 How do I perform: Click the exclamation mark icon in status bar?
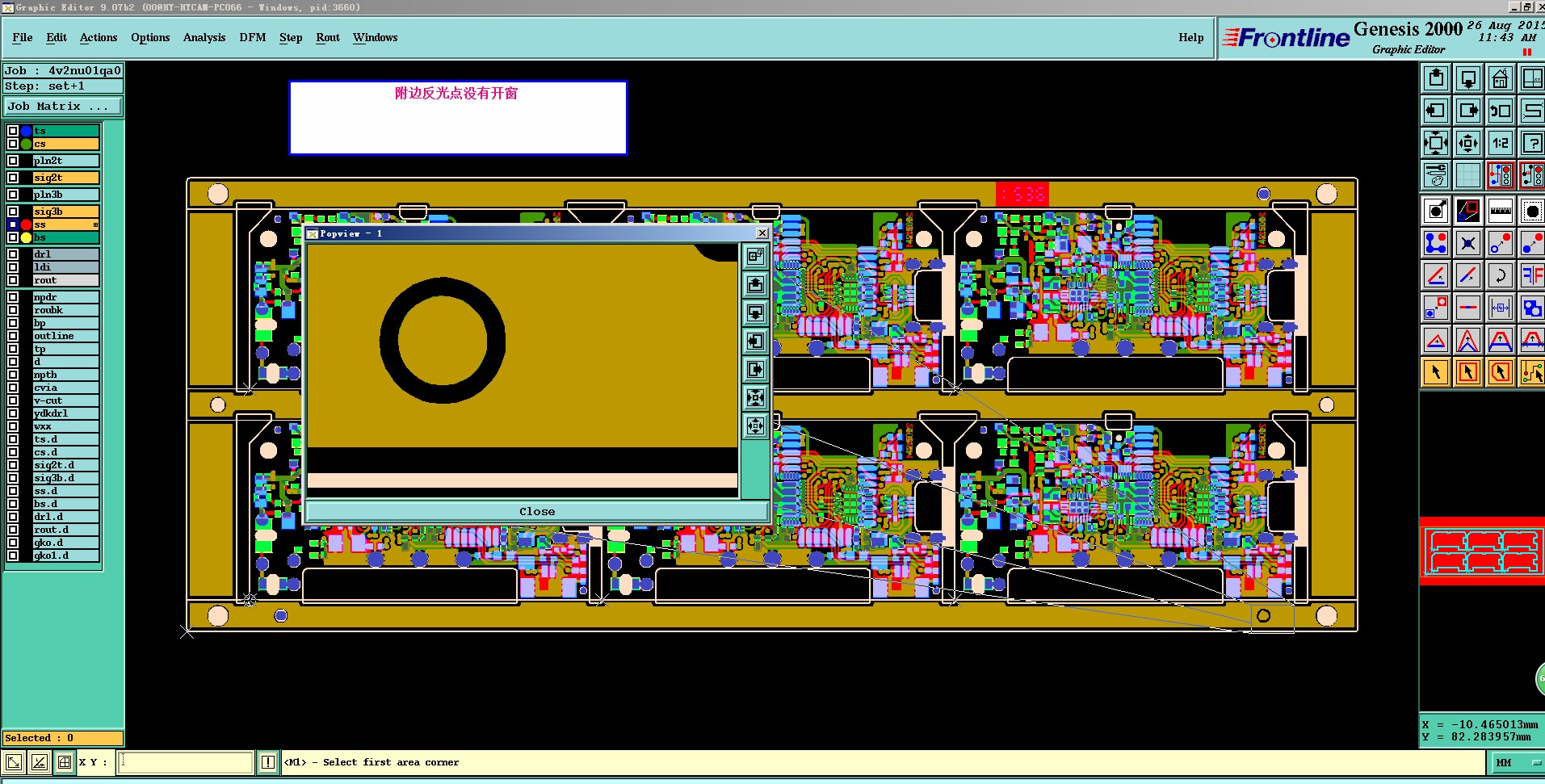pos(268,762)
